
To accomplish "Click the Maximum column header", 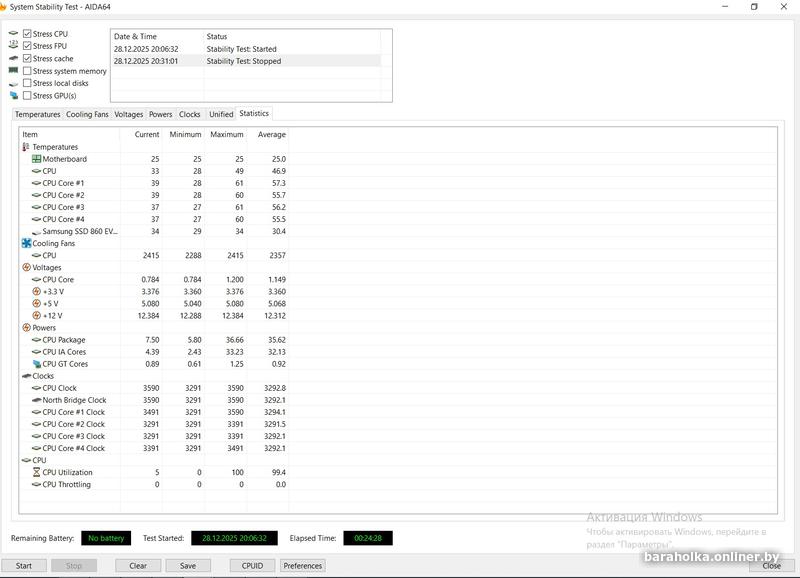I will coord(226,135).
